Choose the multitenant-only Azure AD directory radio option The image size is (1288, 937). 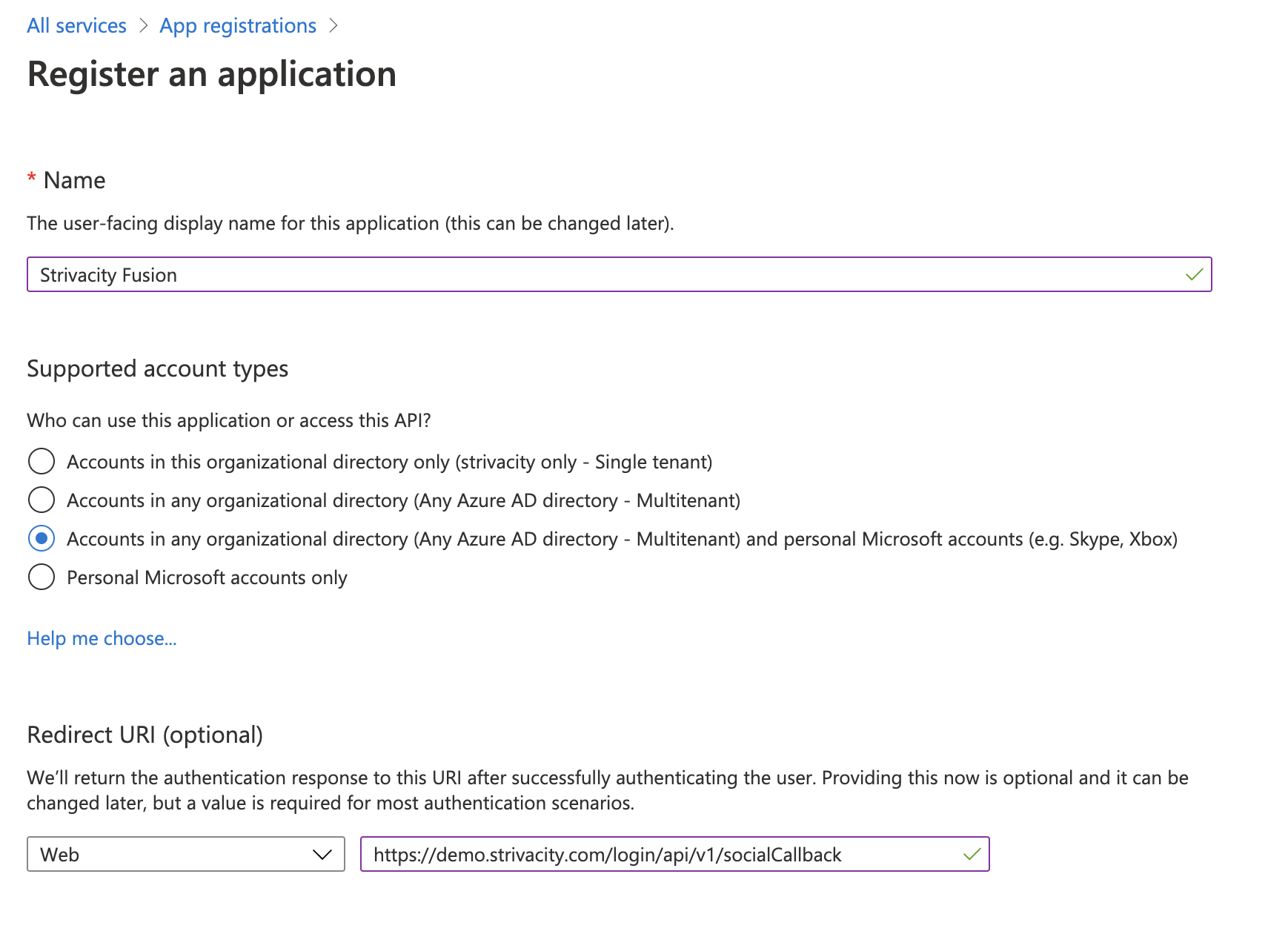pyautogui.click(x=42, y=500)
